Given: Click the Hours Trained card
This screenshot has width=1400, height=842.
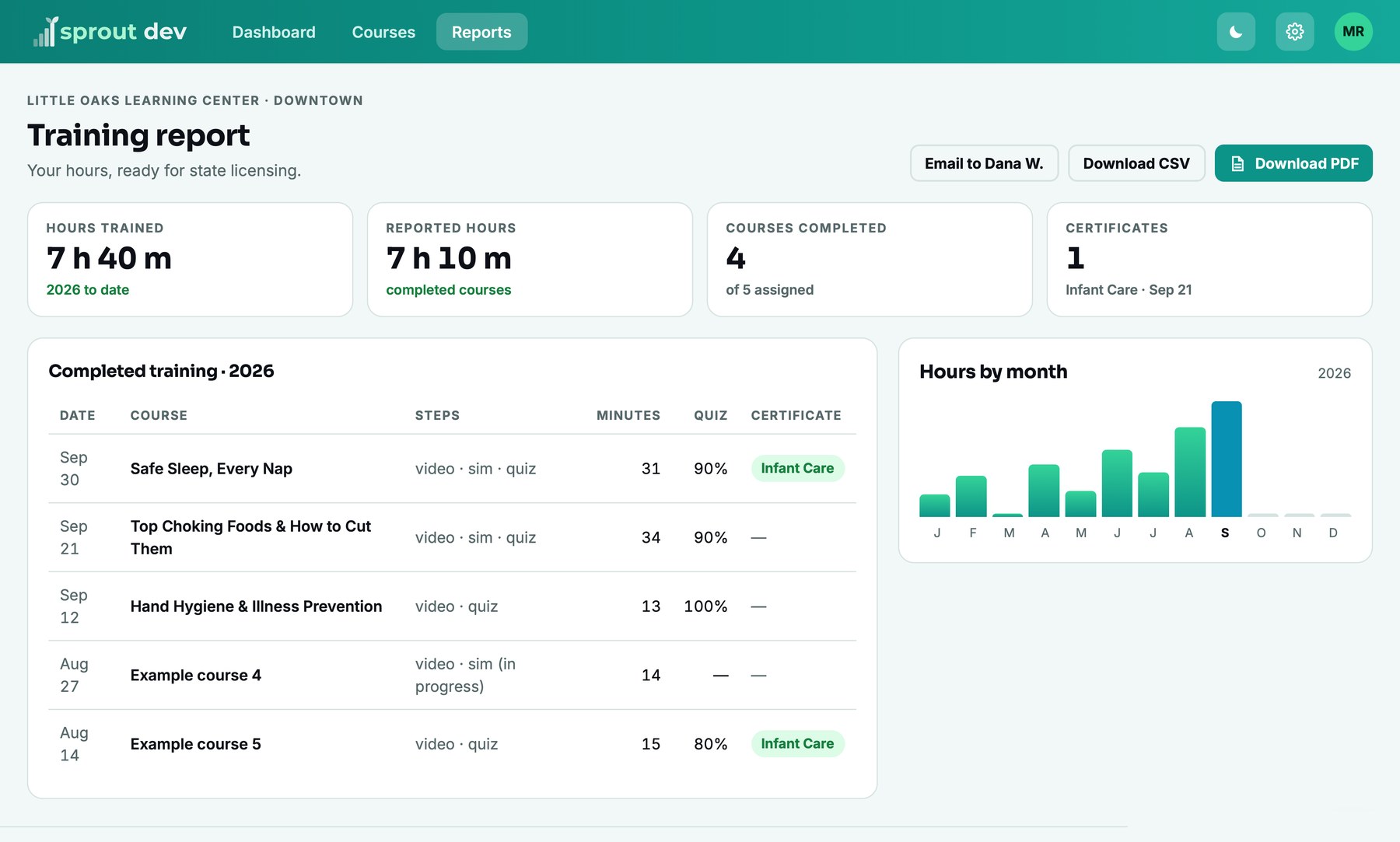Looking at the screenshot, I should [x=190, y=260].
